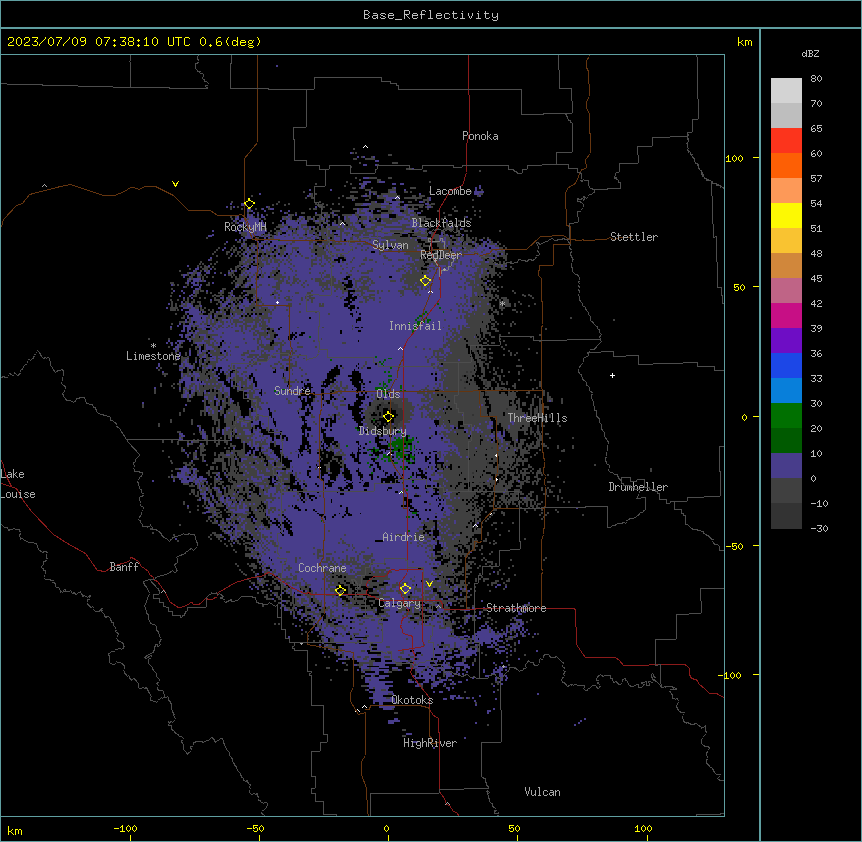The height and width of the screenshot is (842, 862).
Task: Select the green 30 dBZ legend swatch
Action: [x=786, y=415]
